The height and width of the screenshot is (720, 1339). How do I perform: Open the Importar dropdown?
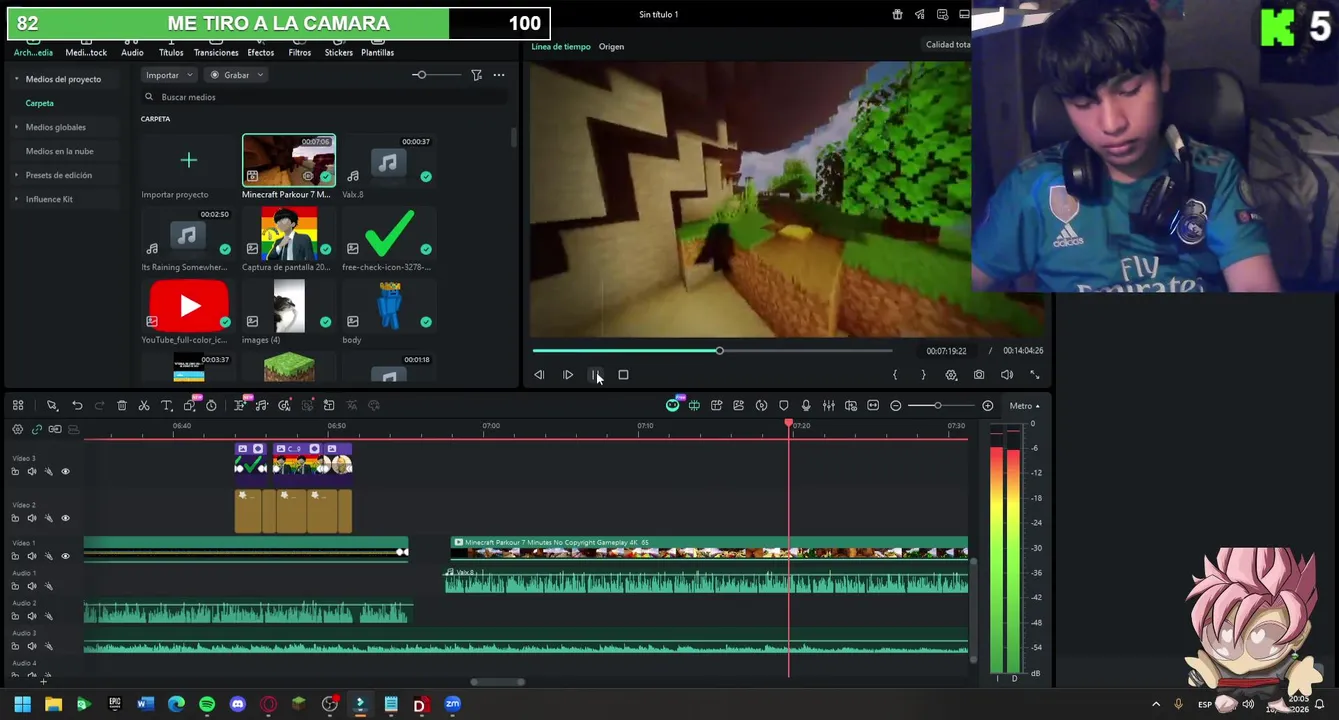168,75
